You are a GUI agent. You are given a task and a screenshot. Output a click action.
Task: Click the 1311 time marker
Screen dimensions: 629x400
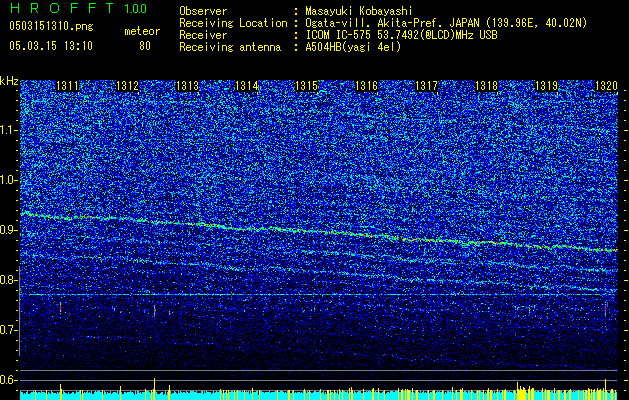[67, 86]
